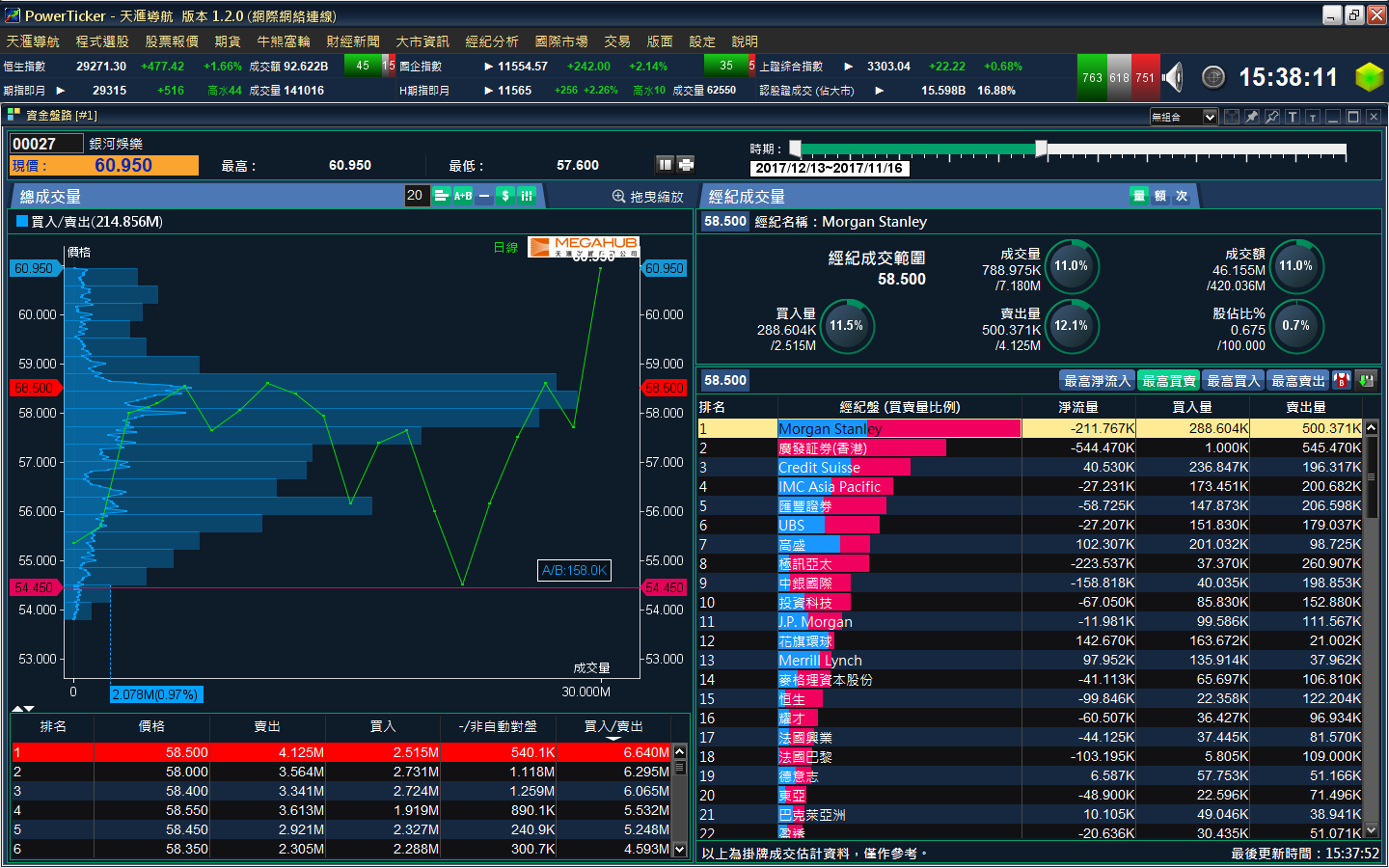The height and width of the screenshot is (868, 1389).
Task: Click the green horizontal bars chart icon
Action: [x=441, y=196]
